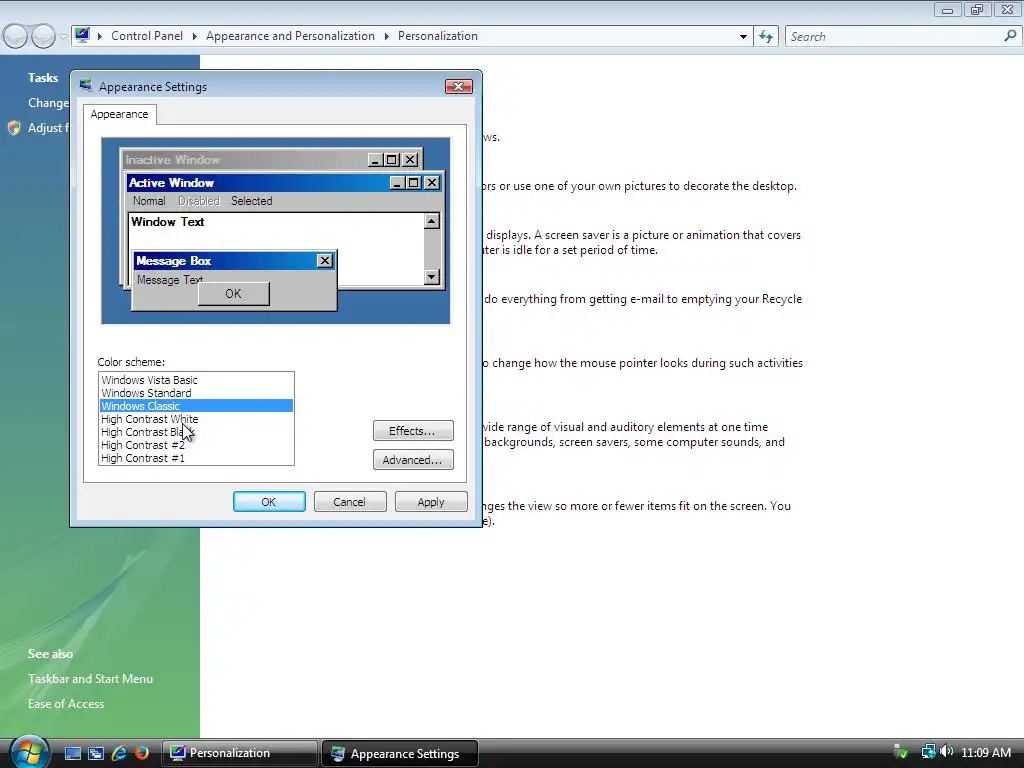Click the shield icon beside Adjust
1024x768 pixels.
point(14,127)
